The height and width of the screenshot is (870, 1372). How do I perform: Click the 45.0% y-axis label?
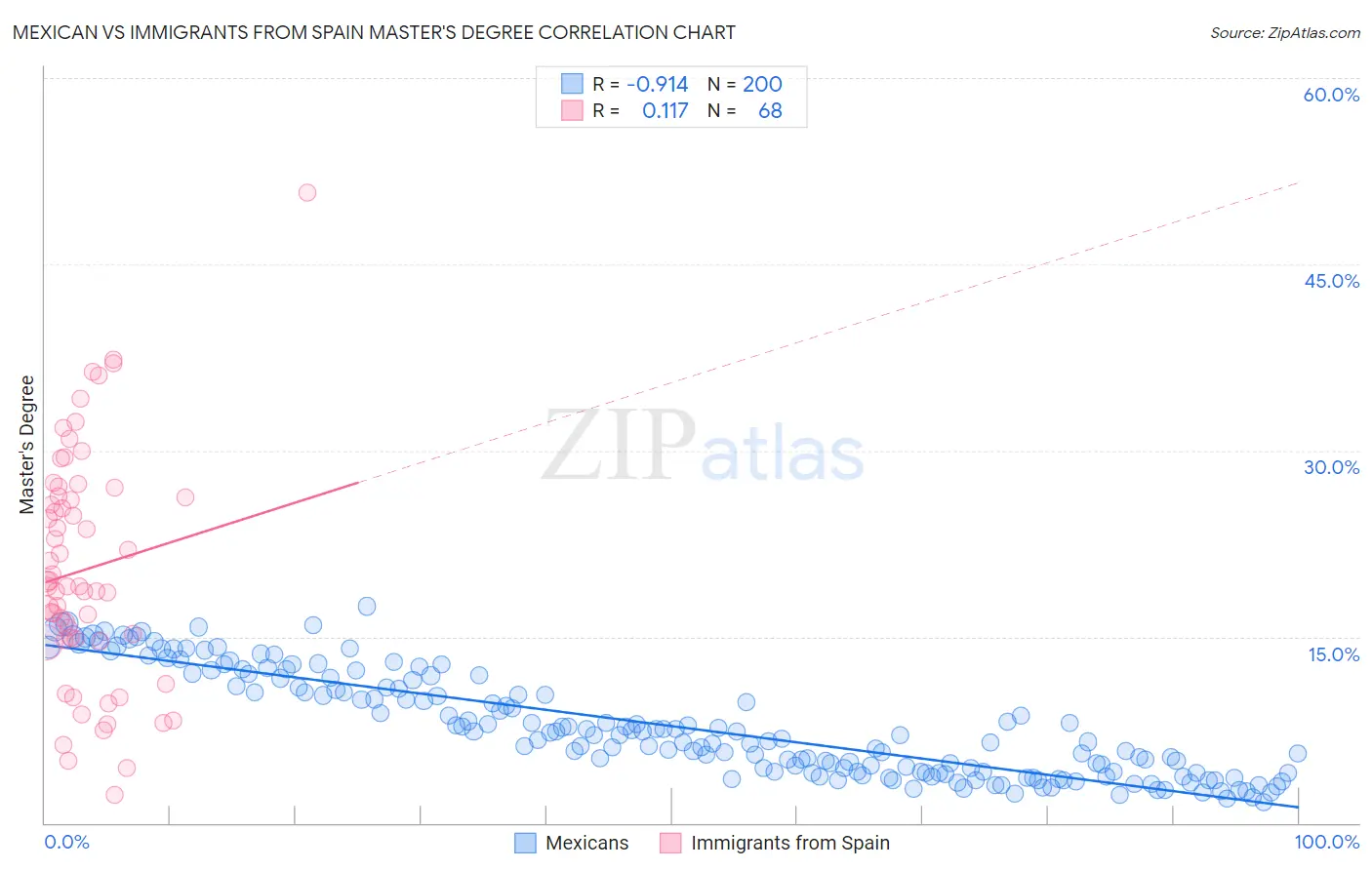pos(1331,281)
